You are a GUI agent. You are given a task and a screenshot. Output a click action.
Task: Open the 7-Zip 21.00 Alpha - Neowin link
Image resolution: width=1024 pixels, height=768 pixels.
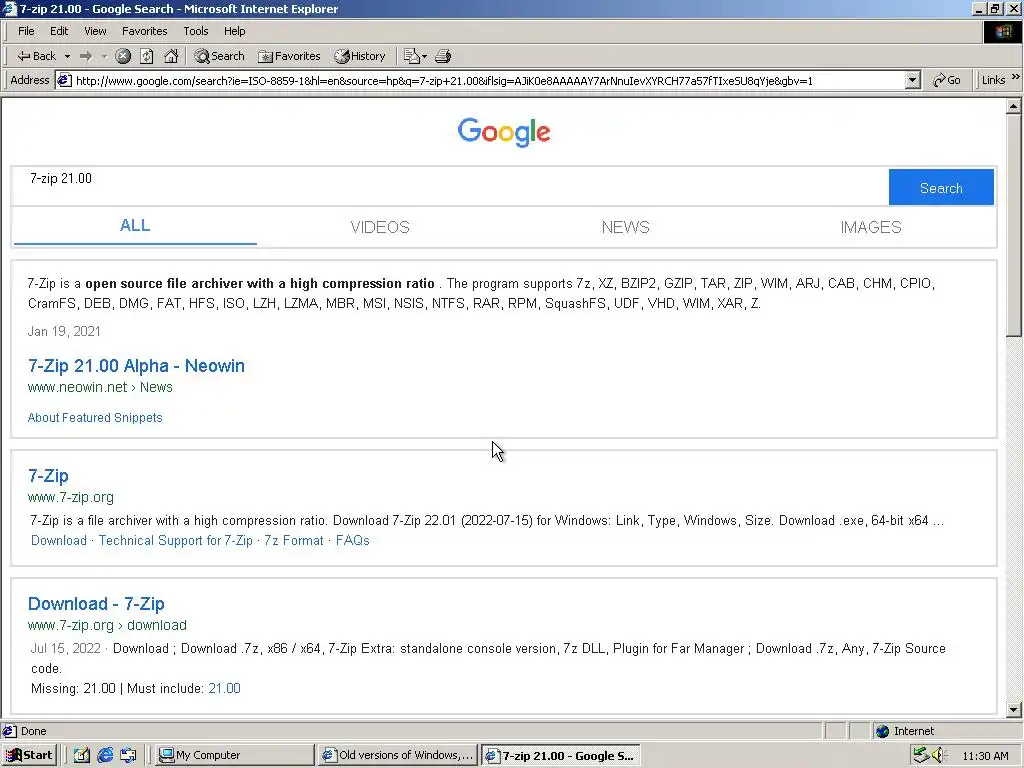[x=136, y=366]
